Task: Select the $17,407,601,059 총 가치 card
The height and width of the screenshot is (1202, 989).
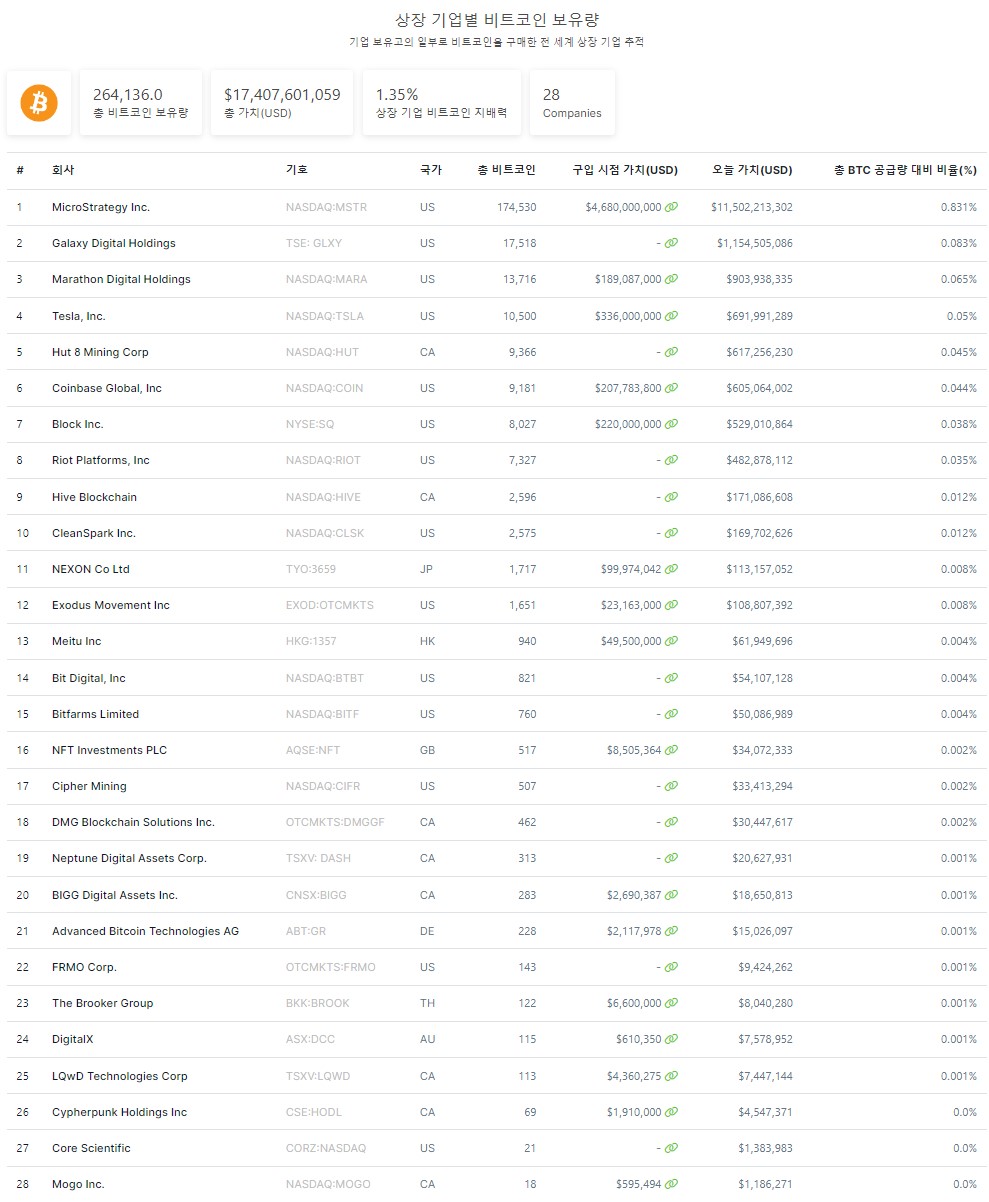Action: (x=282, y=102)
